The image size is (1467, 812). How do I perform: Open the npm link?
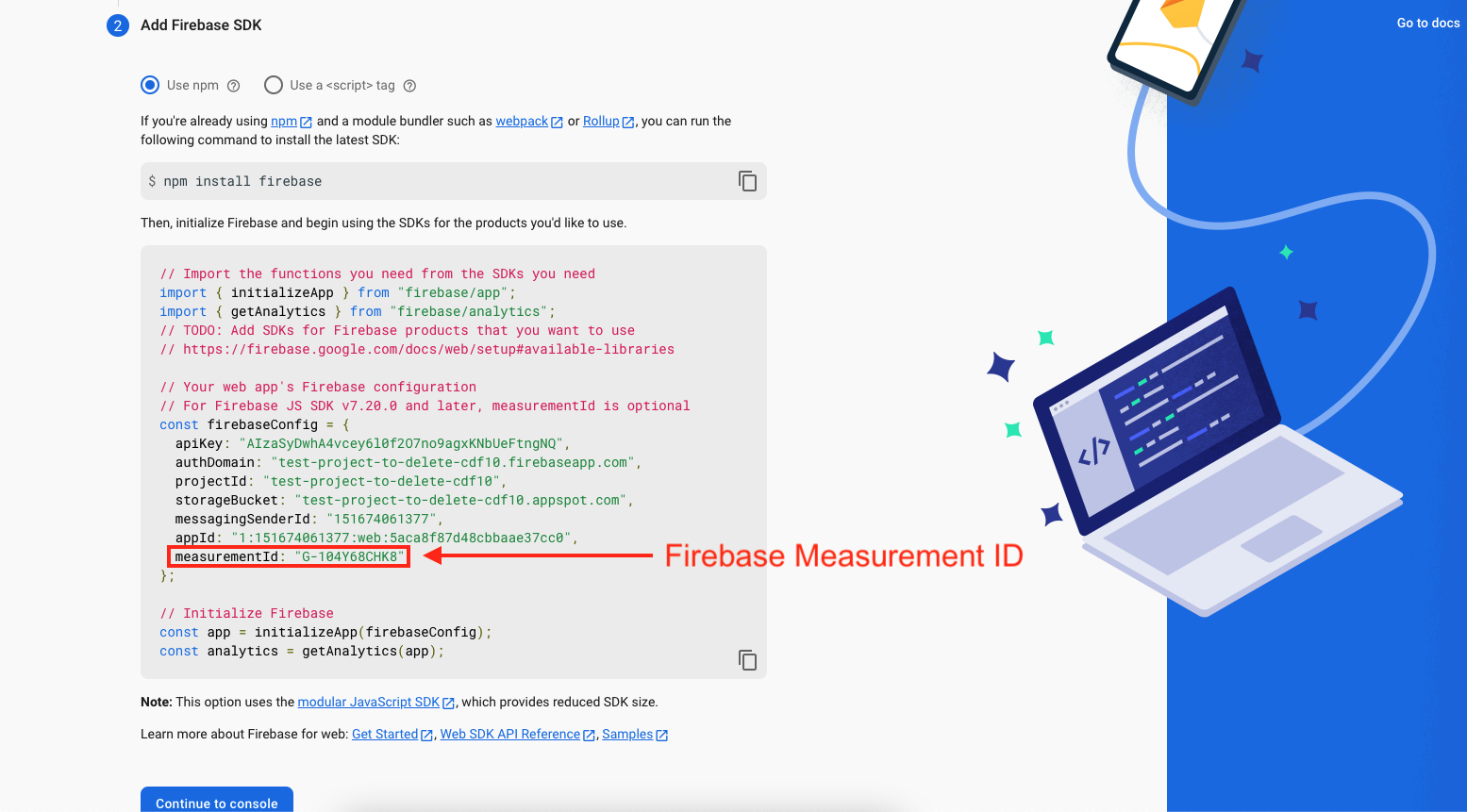[283, 122]
